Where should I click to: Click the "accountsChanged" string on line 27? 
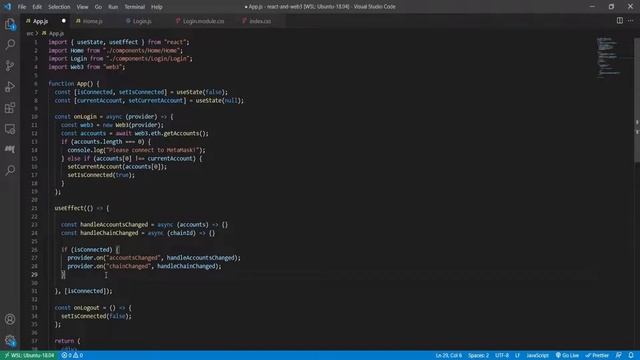tap(132, 258)
